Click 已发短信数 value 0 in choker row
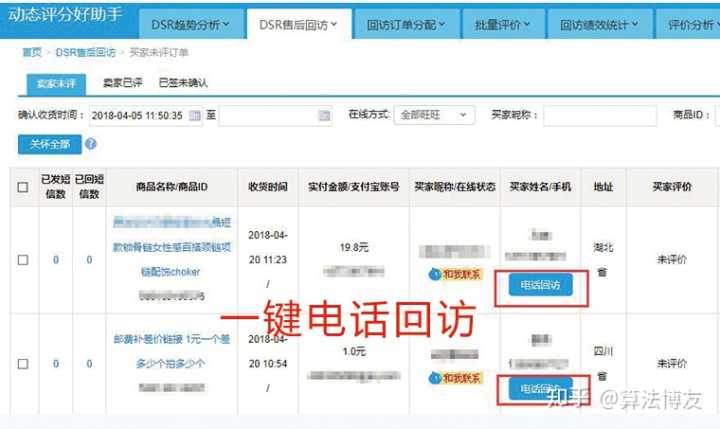The image size is (720, 429). pos(56,260)
